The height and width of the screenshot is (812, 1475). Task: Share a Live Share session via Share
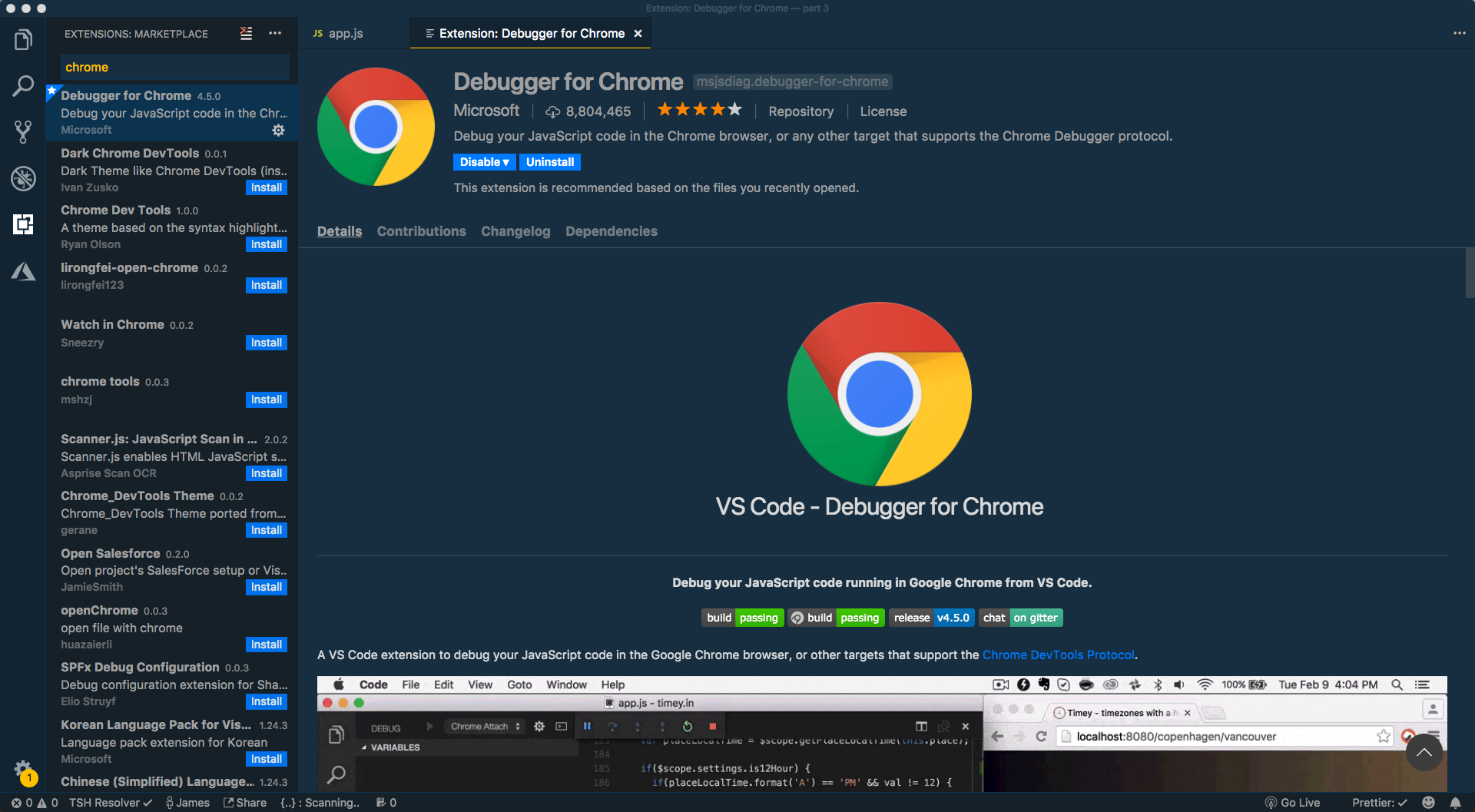point(245,802)
